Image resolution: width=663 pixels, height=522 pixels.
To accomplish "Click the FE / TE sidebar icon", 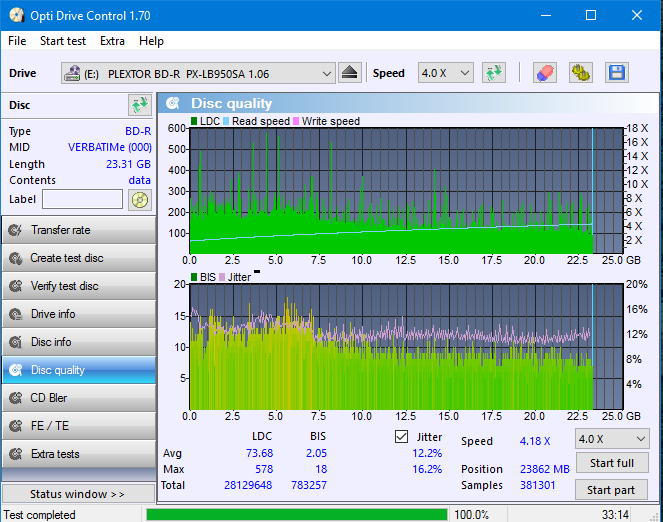I will (16, 426).
